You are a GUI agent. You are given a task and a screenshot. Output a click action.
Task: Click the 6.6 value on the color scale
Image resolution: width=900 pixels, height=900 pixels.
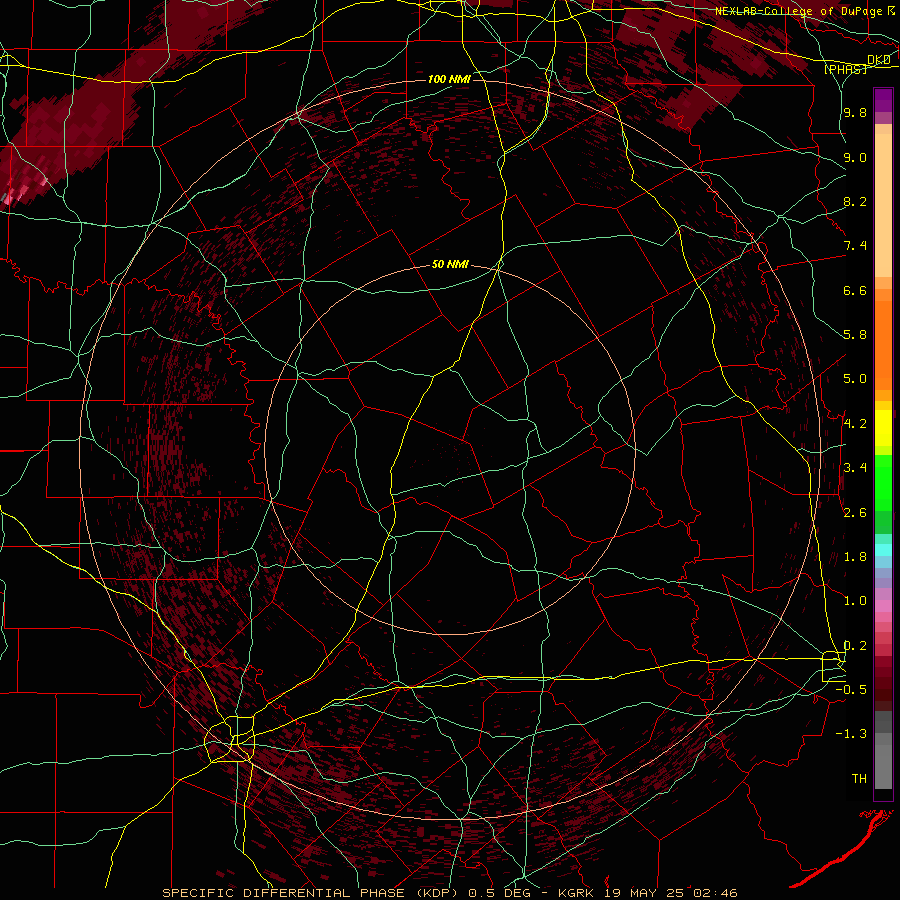[x=855, y=290]
